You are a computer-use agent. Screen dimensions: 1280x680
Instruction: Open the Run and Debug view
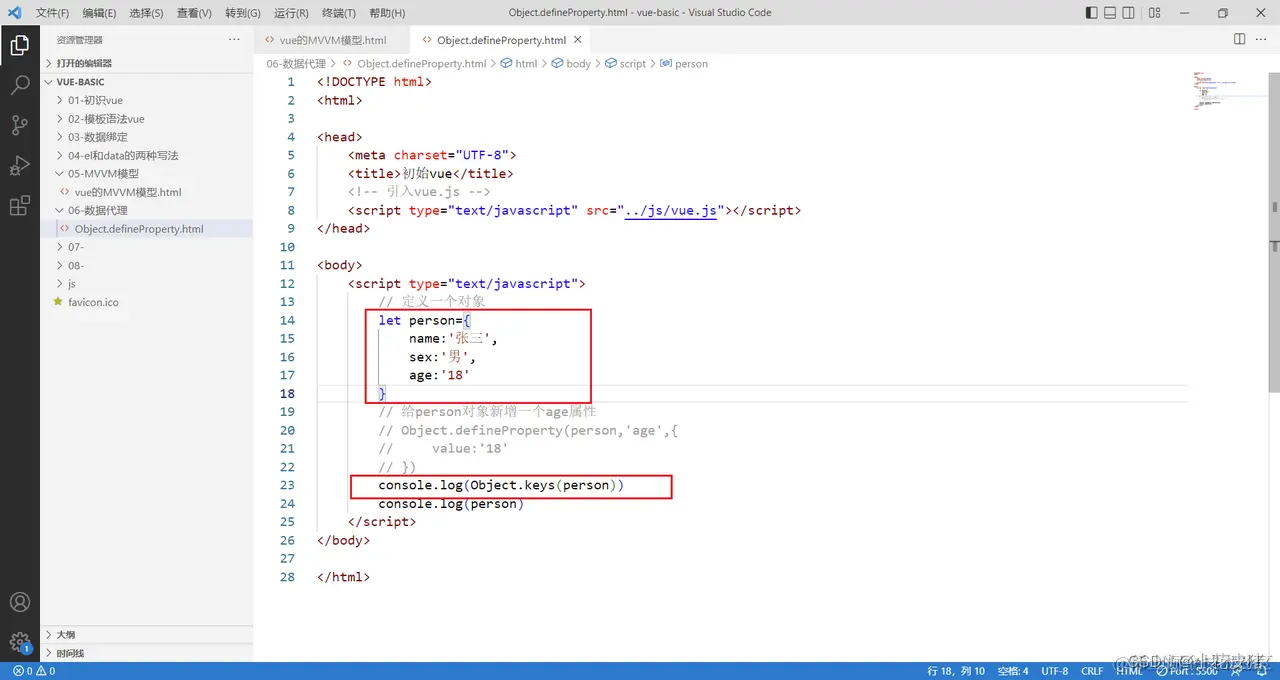click(19, 165)
